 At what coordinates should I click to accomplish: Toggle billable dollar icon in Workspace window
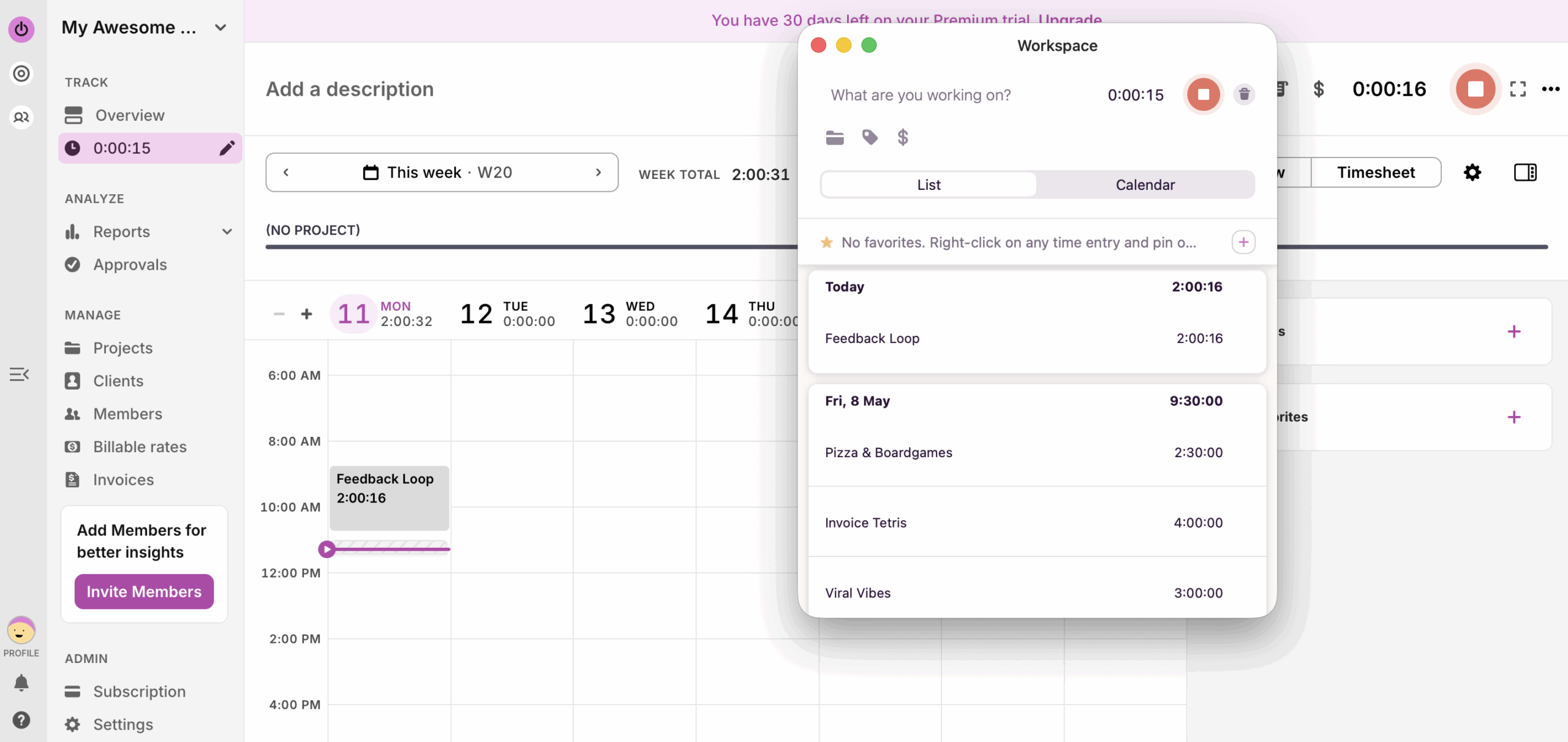tap(903, 137)
